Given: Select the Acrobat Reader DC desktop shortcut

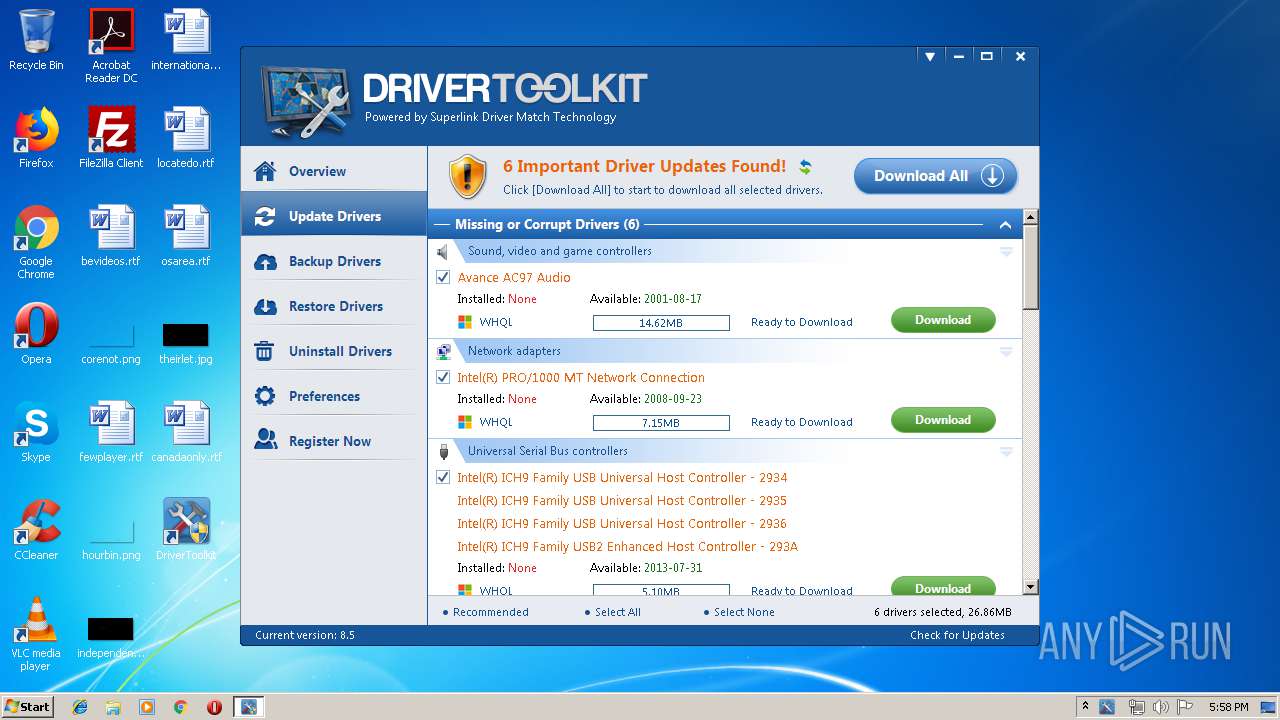Looking at the screenshot, I should point(111,46).
